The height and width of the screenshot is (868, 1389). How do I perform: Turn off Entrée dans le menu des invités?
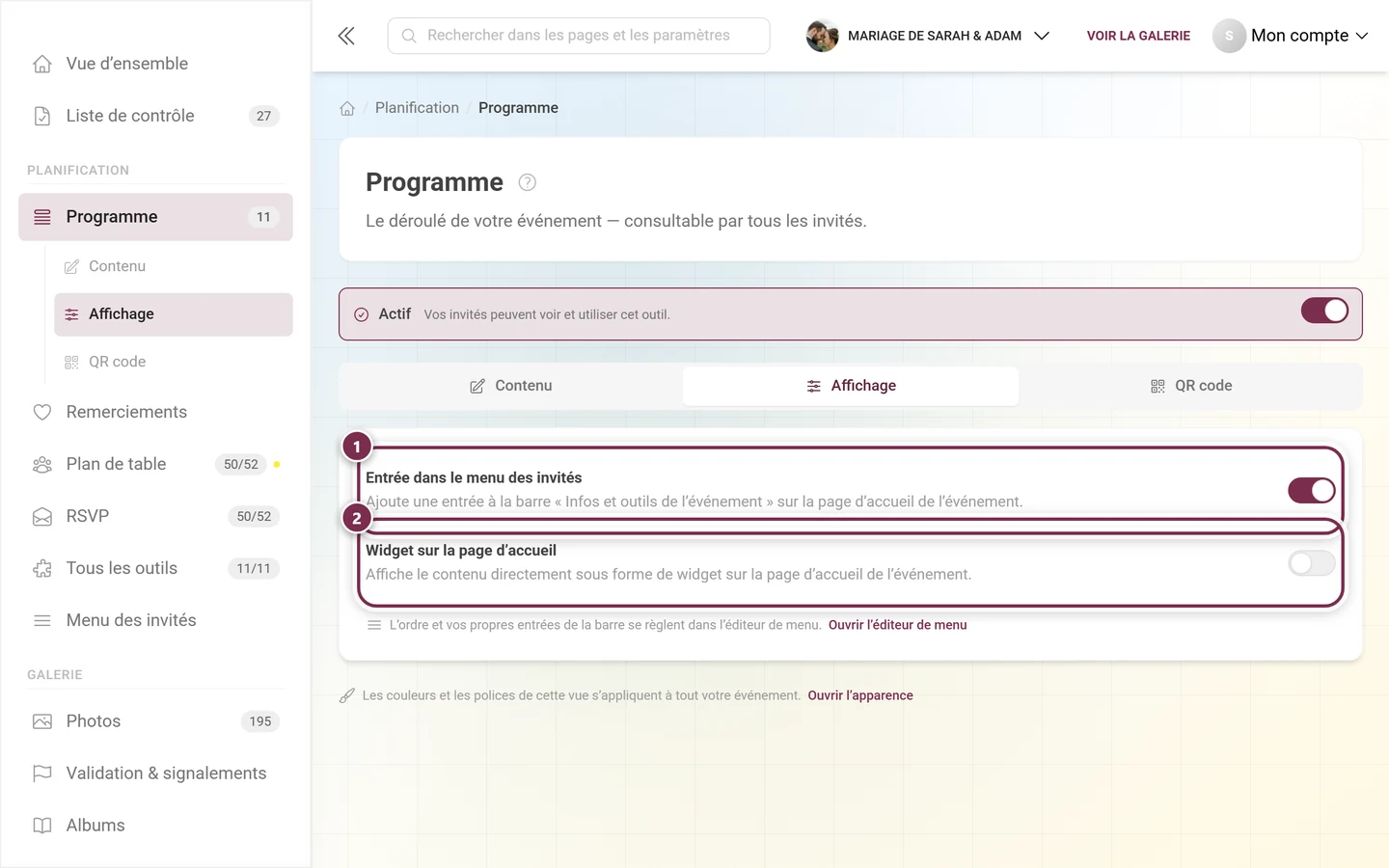click(x=1312, y=490)
